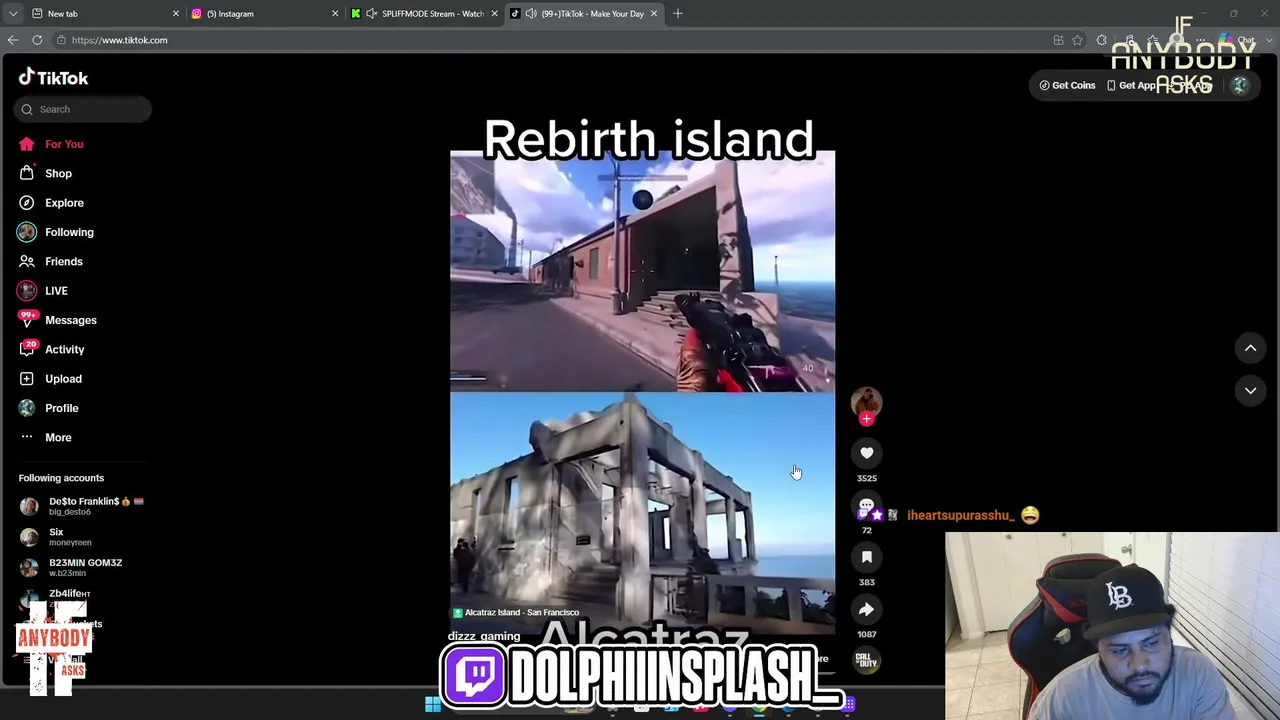Open the Shop section
This screenshot has width=1280, height=720.
click(x=58, y=173)
